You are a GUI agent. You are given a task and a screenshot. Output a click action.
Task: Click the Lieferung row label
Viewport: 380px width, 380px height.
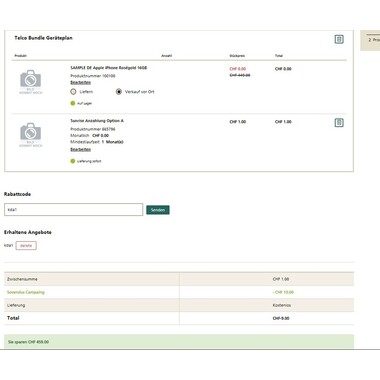coord(16,305)
